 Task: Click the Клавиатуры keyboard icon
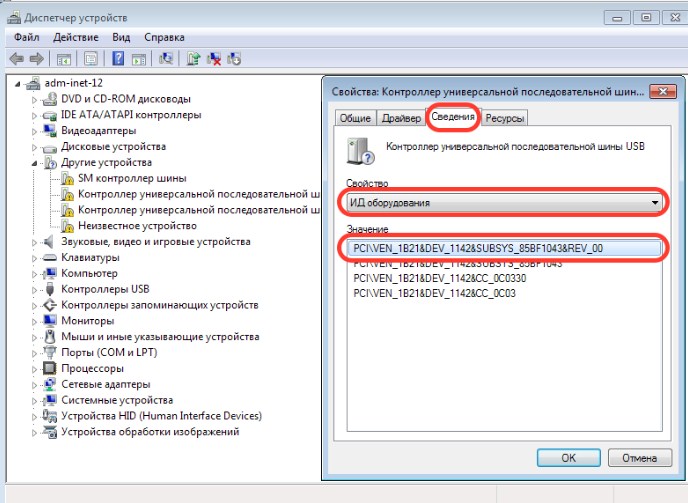click(x=50, y=258)
